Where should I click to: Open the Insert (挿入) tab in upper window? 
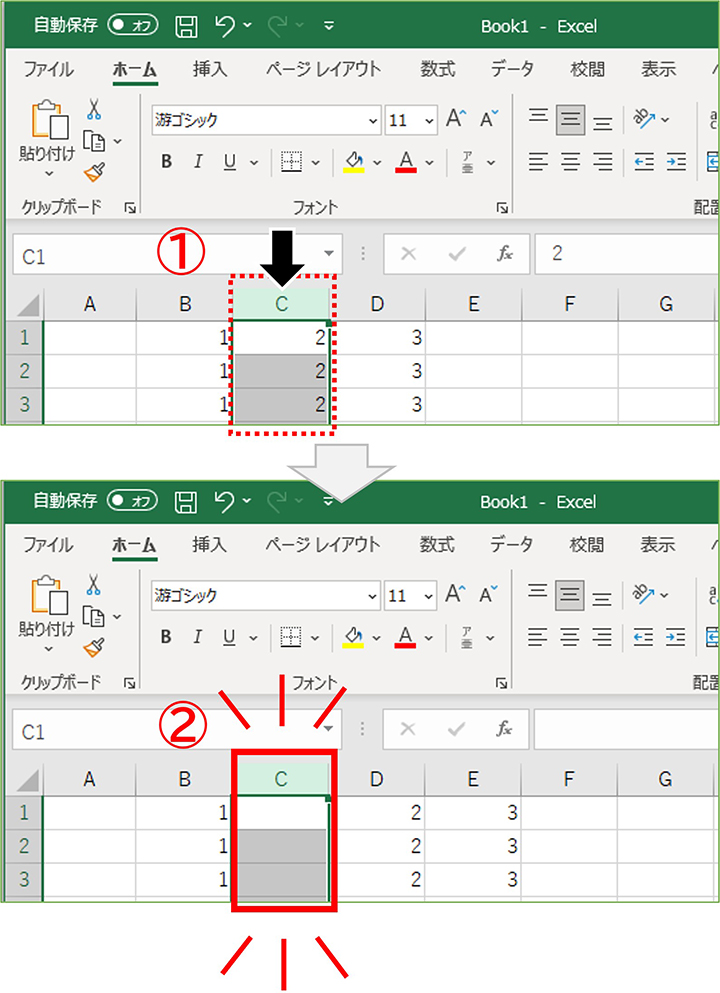[x=210, y=69]
